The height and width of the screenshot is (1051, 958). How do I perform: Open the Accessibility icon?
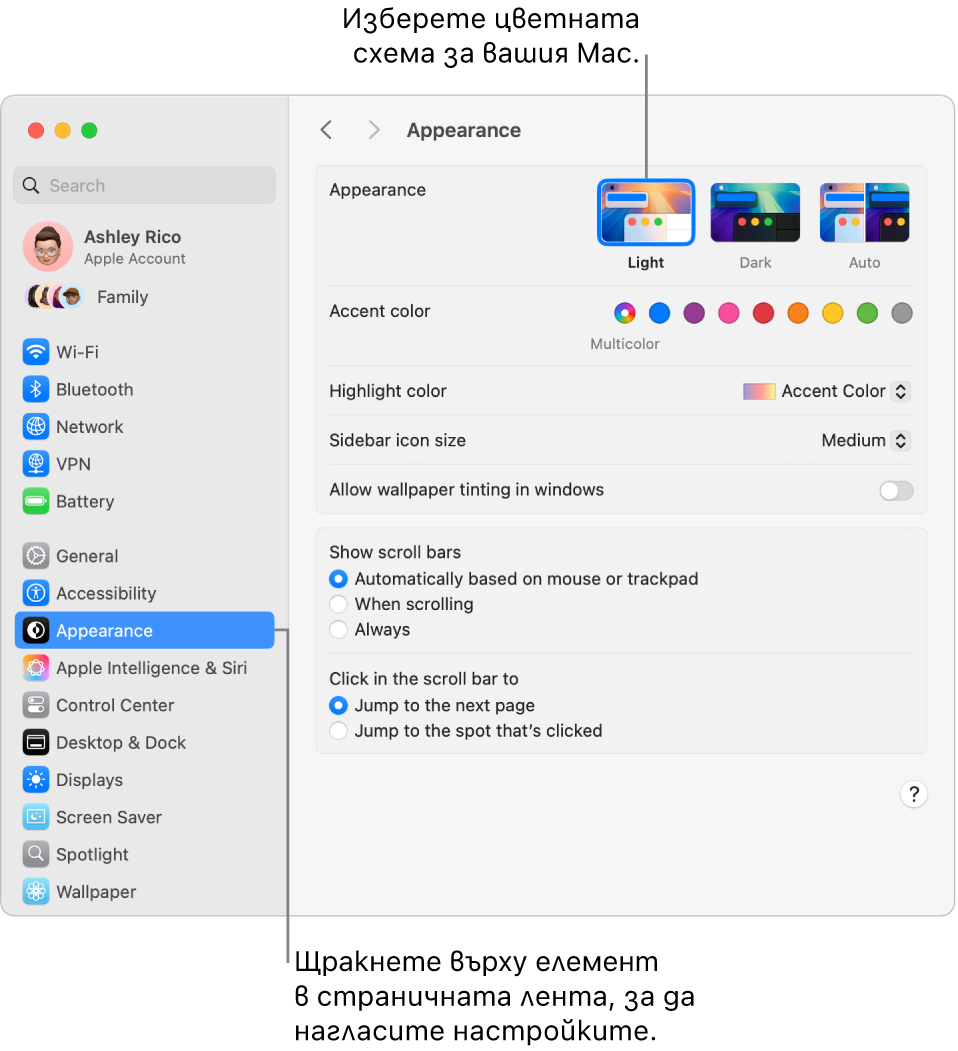pyautogui.click(x=36, y=593)
